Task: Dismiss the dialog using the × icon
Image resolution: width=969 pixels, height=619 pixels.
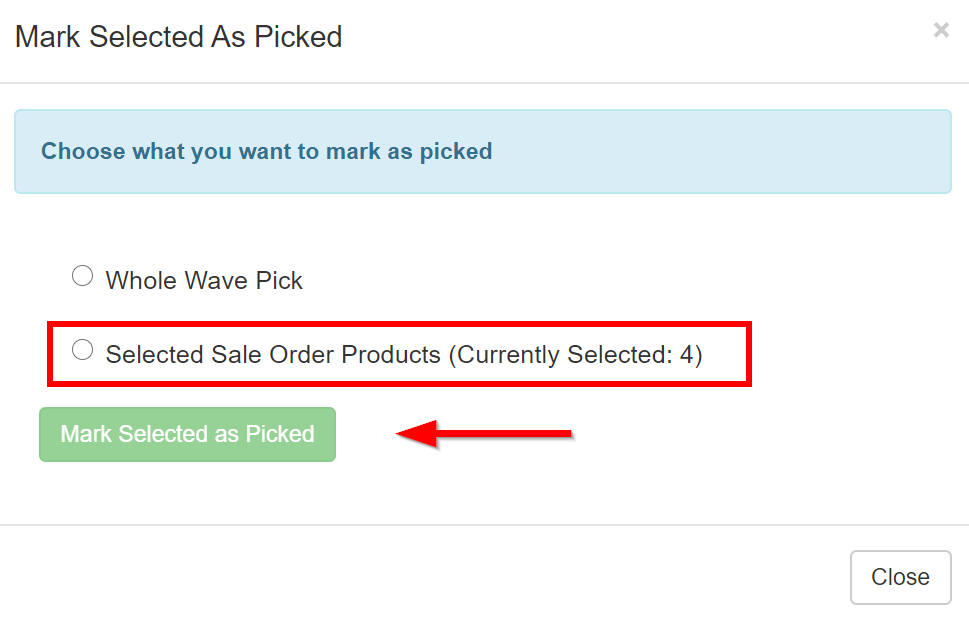Action: [x=940, y=30]
